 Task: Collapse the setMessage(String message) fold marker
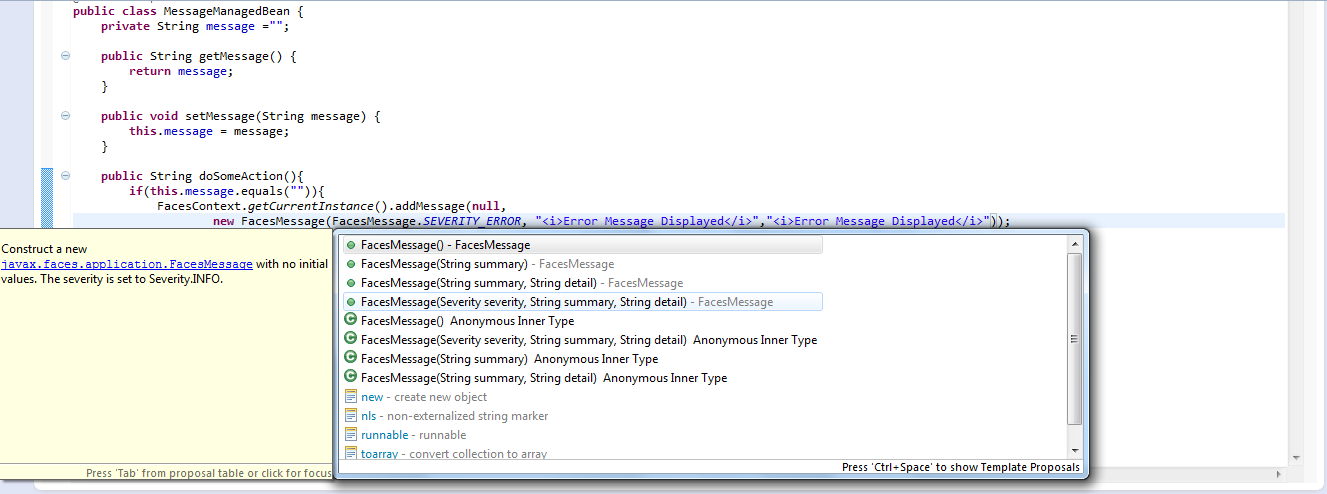[x=65, y=116]
